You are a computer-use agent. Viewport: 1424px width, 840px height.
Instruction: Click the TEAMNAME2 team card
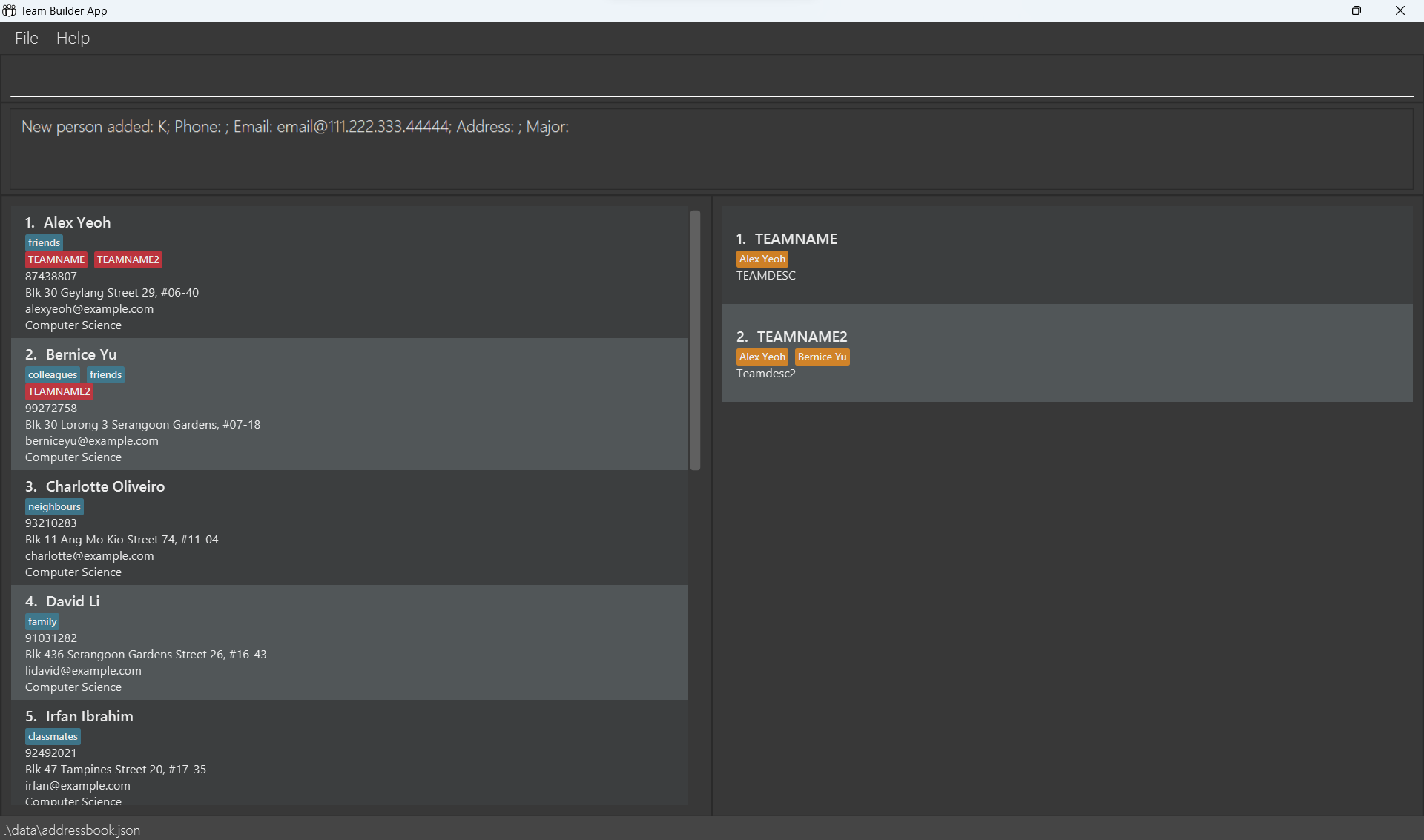tap(1067, 354)
